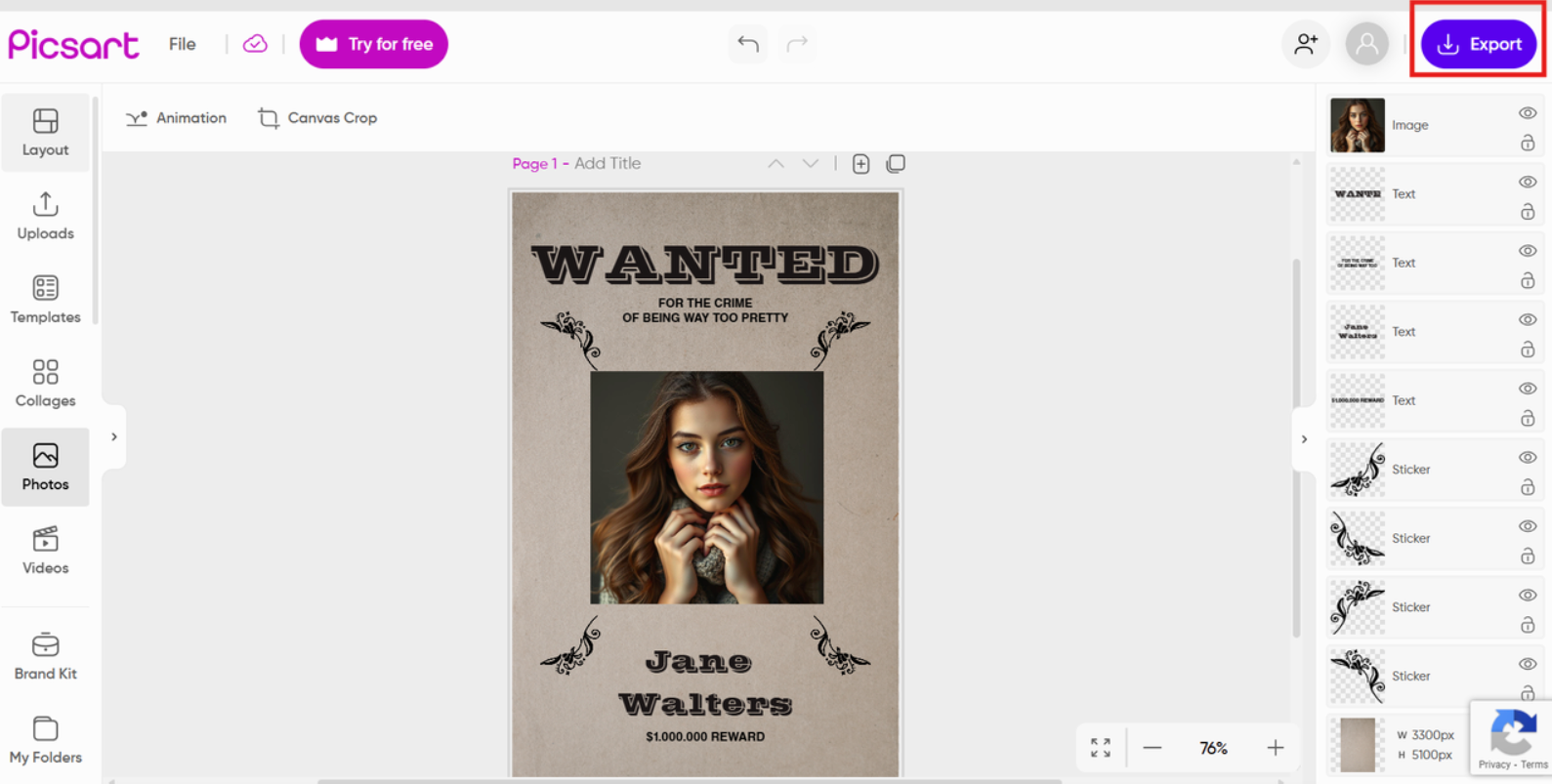Hide the Jane Walters text layer
This screenshot has height=784, width=1552.
1528,319
